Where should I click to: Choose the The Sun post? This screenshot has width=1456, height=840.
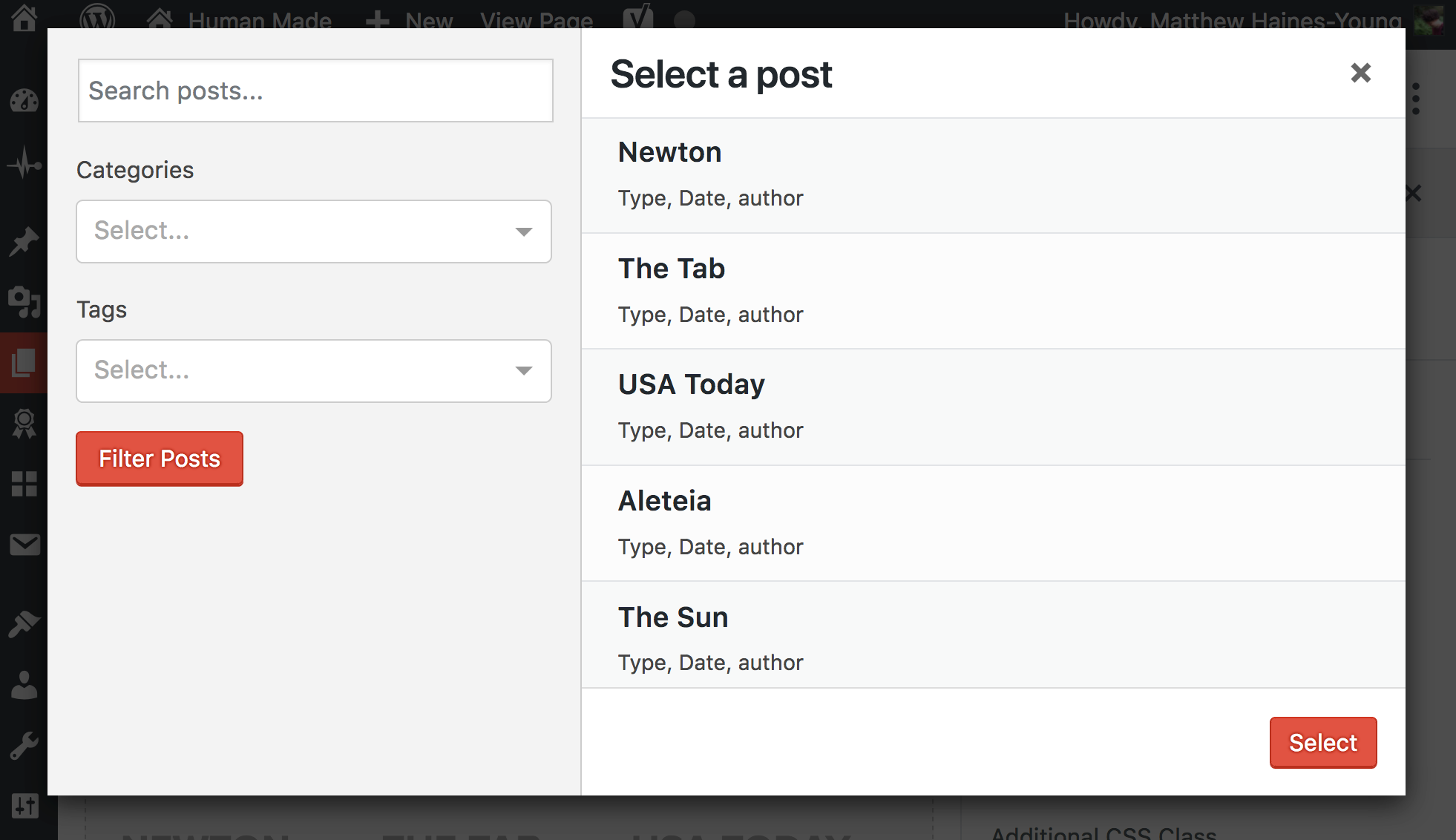[993, 635]
